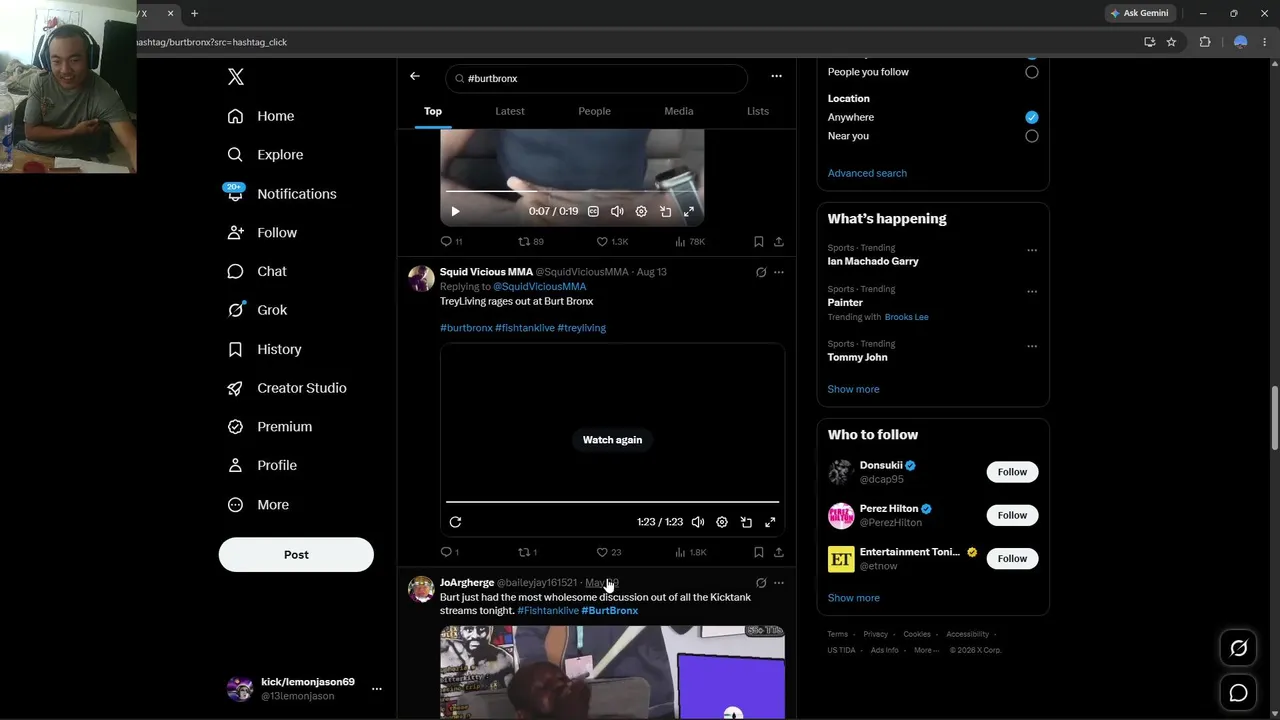Open the browser extensions menu
1280x720 pixels.
coord(1205,42)
